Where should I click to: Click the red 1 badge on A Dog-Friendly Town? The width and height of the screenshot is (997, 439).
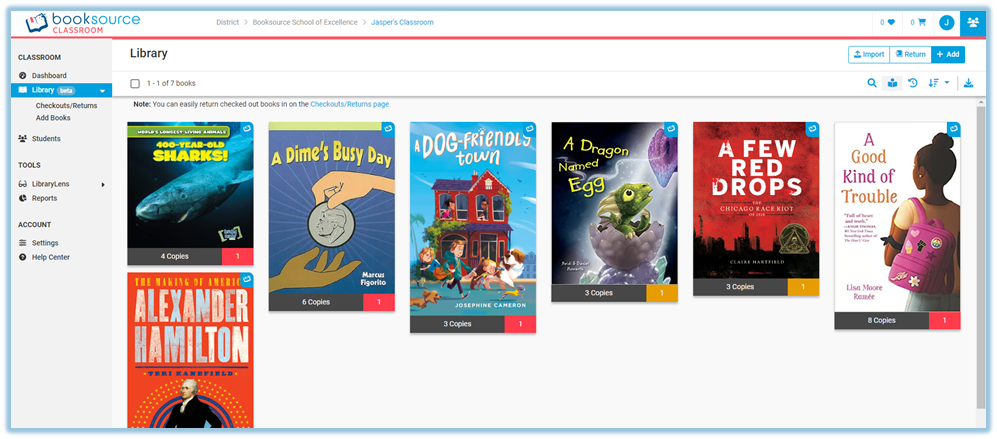click(520, 324)
